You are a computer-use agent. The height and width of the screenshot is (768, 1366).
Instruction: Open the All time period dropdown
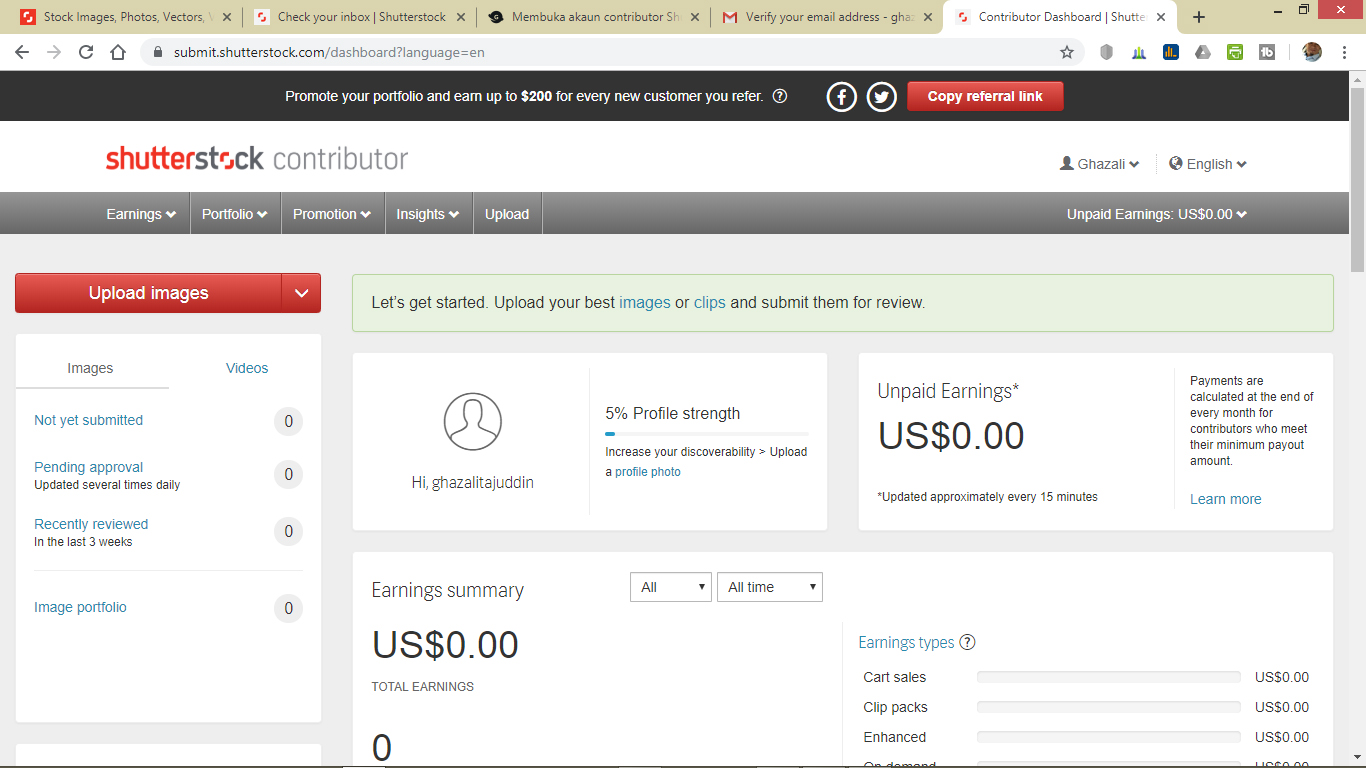tap(770, 587)
